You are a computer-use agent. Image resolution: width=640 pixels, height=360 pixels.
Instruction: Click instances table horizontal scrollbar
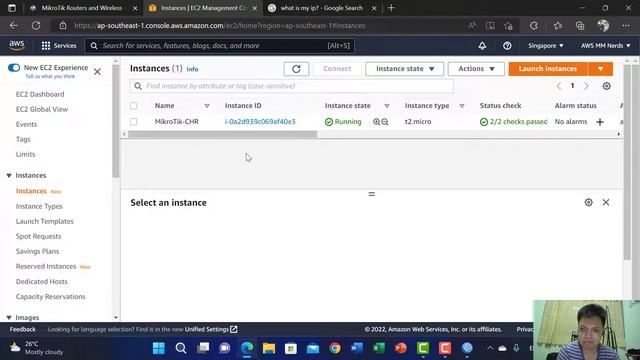[222, 134]
